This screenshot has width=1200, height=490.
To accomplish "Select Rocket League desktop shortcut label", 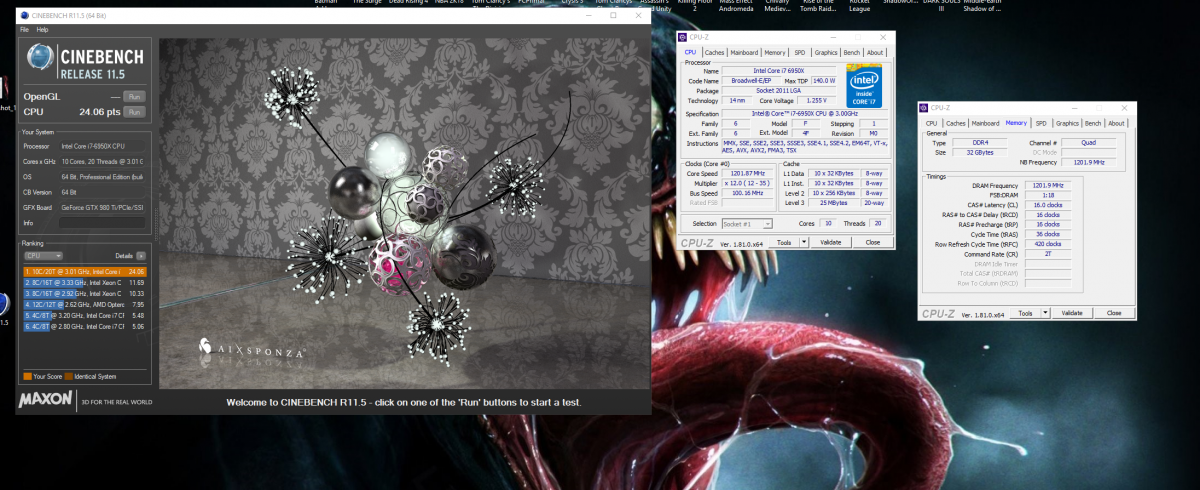I will (x=858, y=6).
